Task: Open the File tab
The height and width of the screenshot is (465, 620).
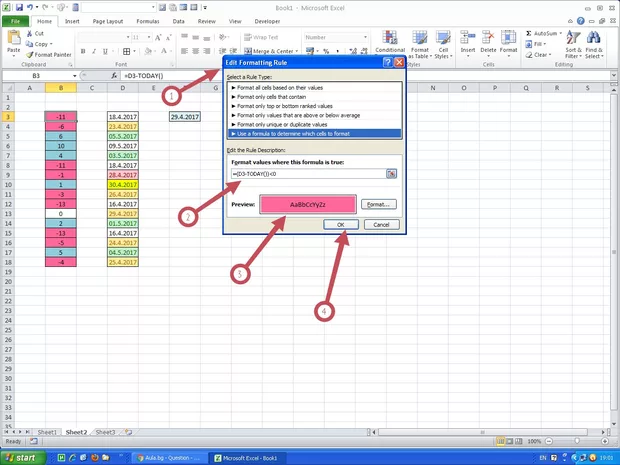Action: [15, 21]
